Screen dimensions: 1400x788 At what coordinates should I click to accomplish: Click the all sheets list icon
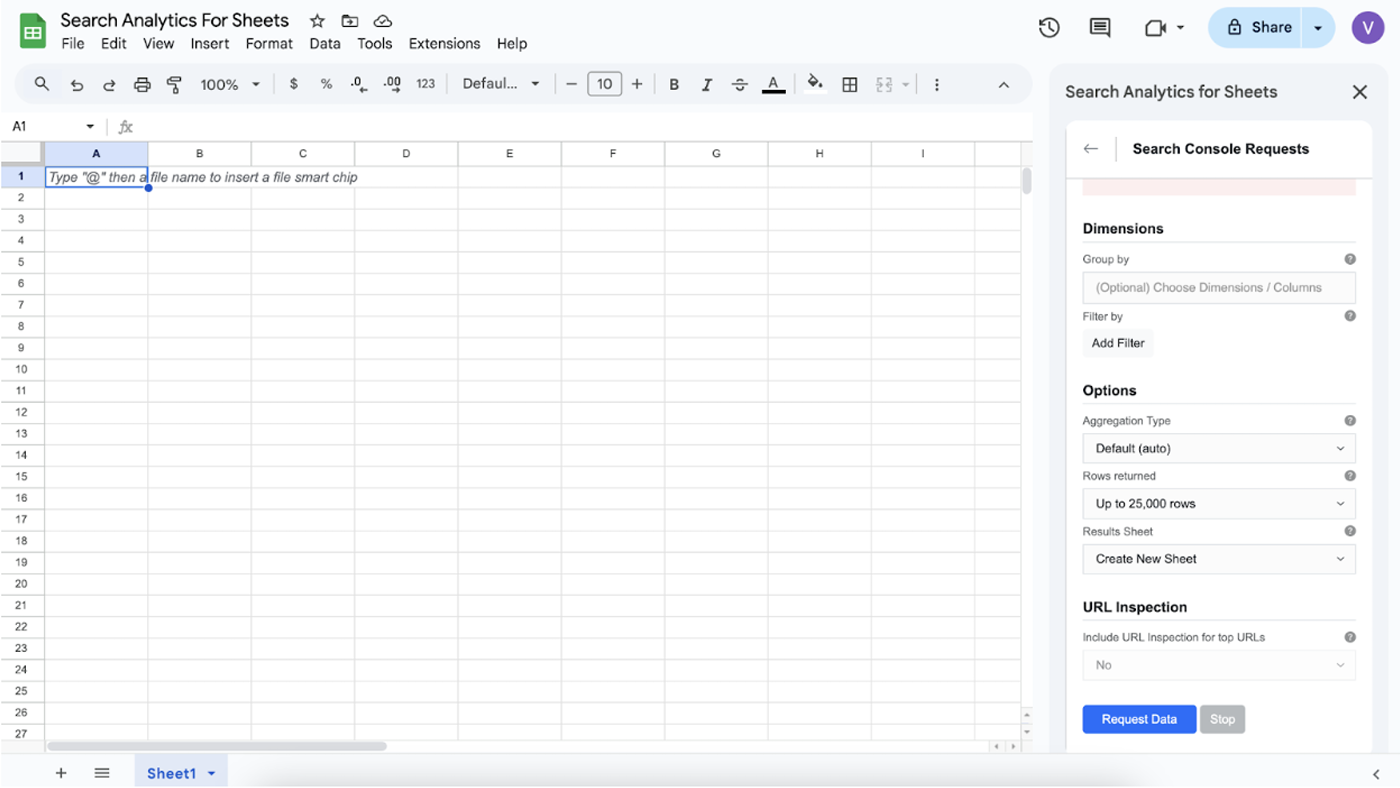point(102,773)
